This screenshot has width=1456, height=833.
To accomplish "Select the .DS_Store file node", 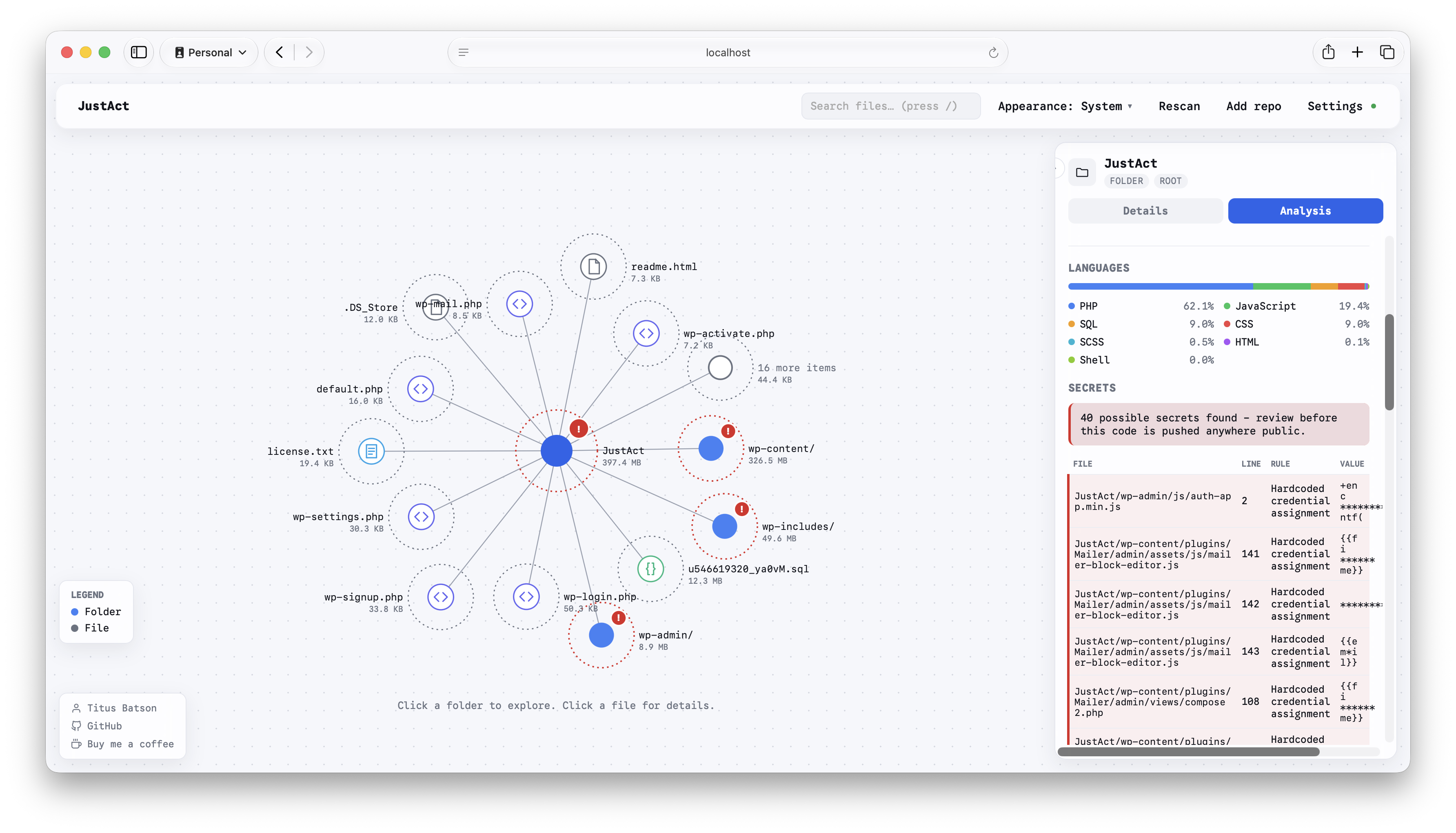I will tap(435, 307).
